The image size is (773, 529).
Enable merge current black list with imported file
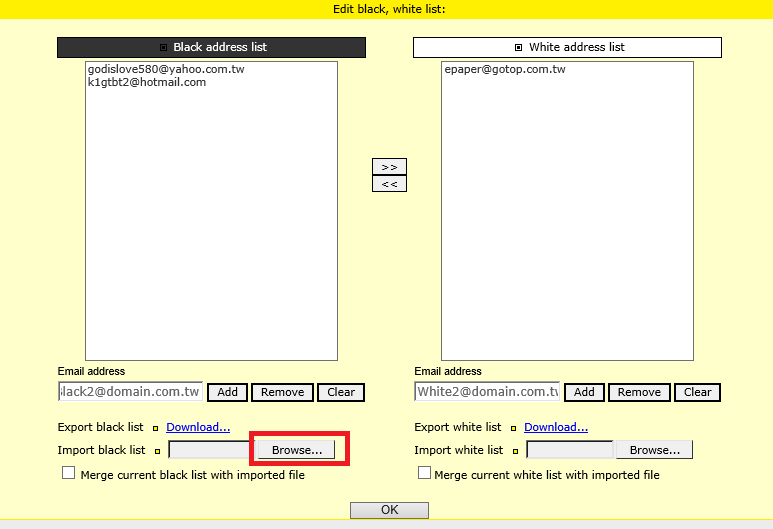(x=69, y=473)
